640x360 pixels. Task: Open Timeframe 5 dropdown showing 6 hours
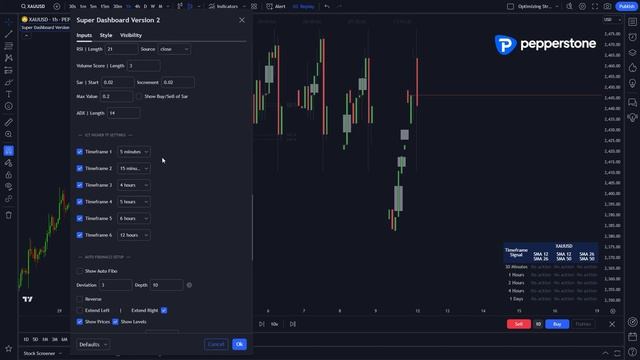pos(133,218)
